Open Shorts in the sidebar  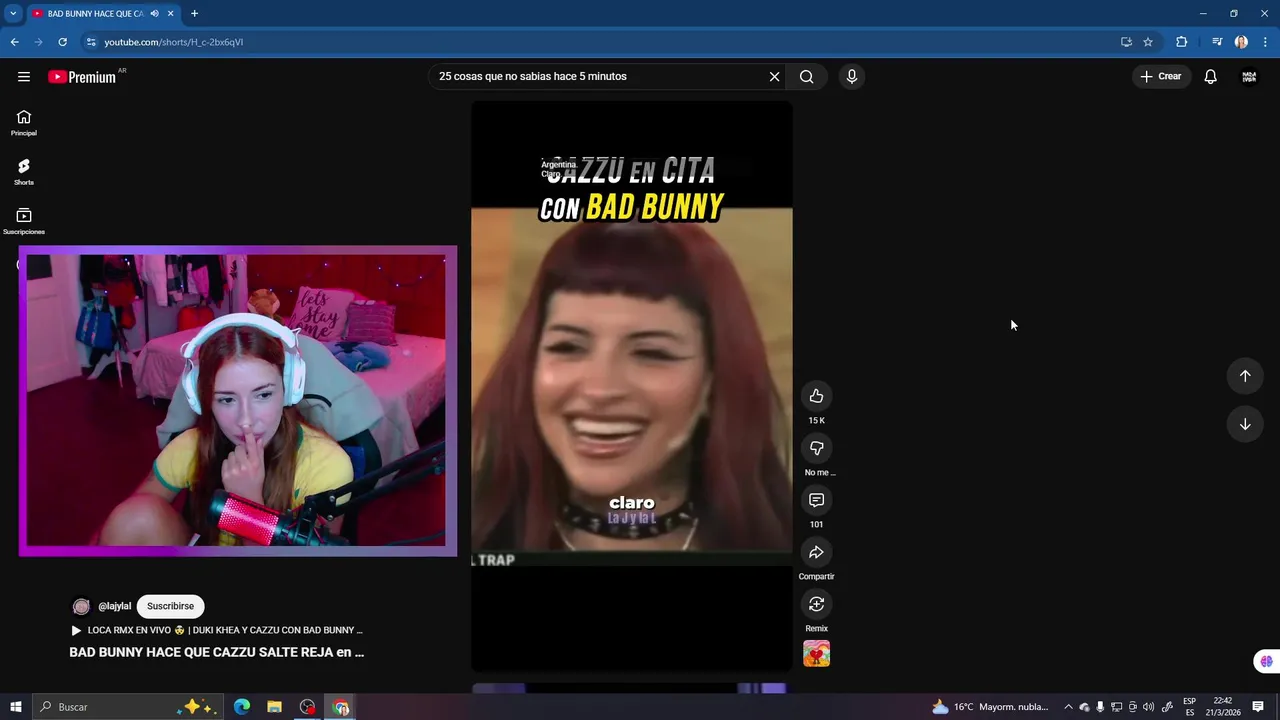tap(24, 172)
